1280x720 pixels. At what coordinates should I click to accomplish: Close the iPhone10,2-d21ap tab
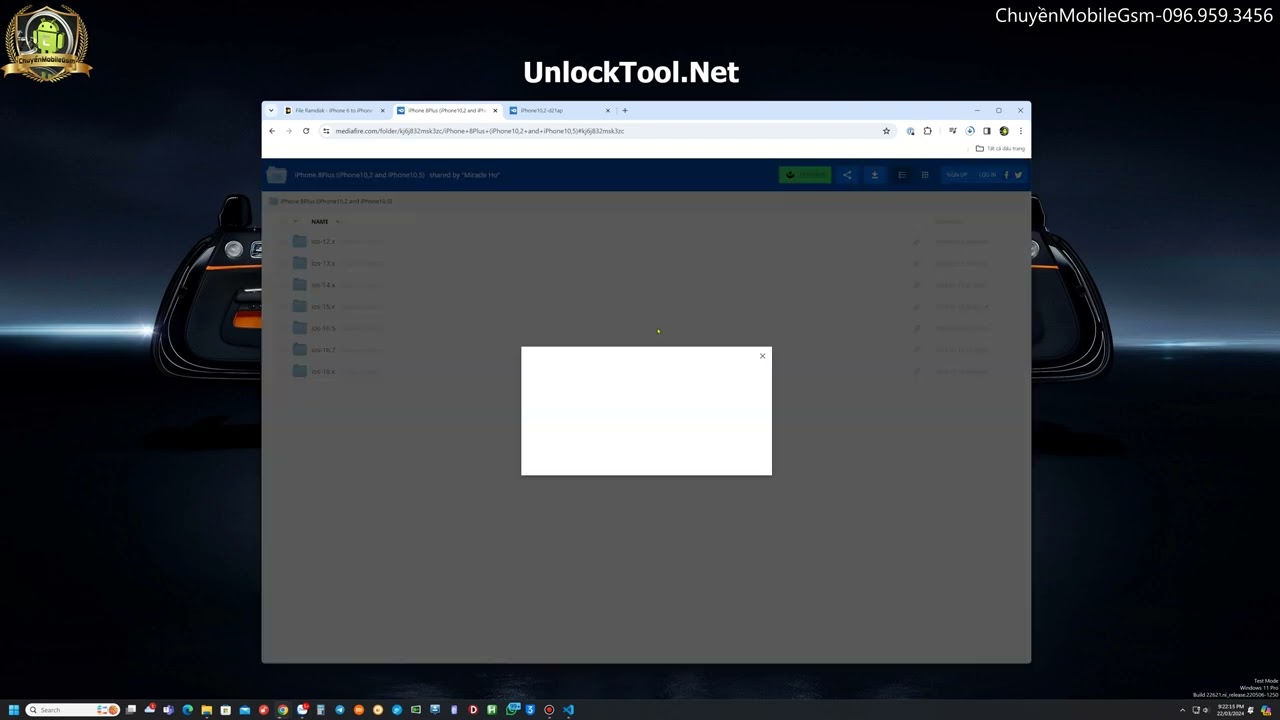pyautogui.click(x=607, y=111)
